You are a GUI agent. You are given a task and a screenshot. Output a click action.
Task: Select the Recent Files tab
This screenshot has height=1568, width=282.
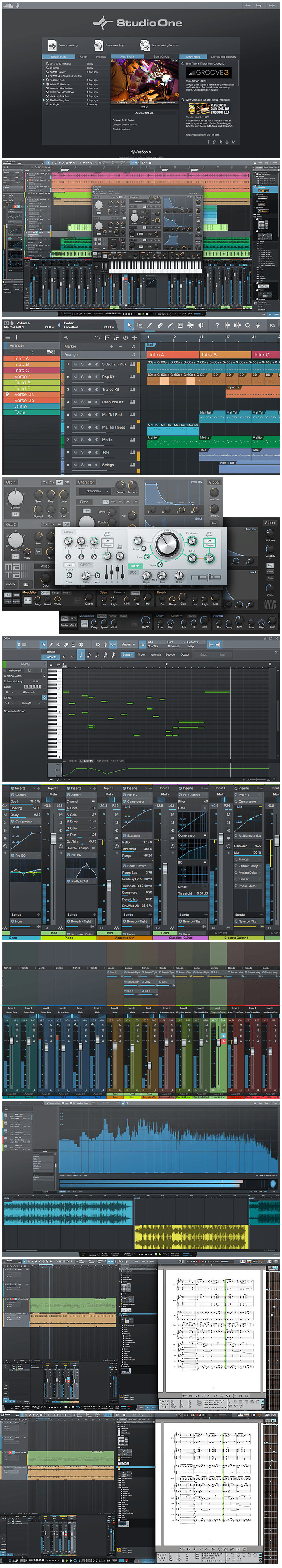(59, 57)
